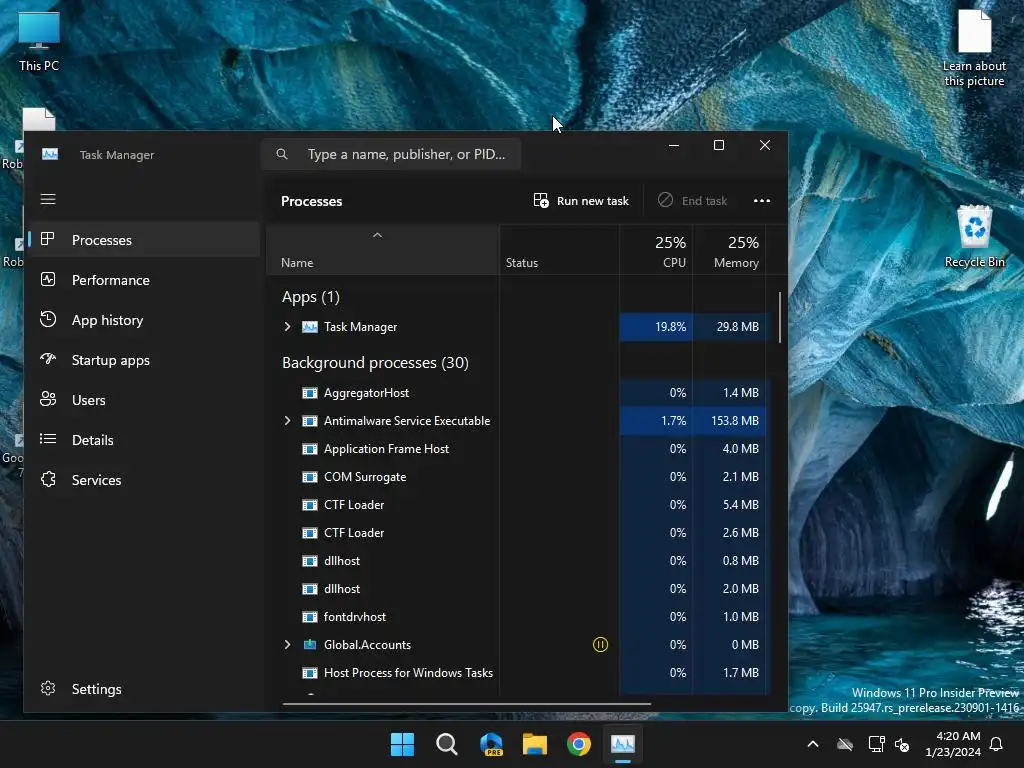Sort by Name column header
This screenshot has width=1024, height=768.
383,250
